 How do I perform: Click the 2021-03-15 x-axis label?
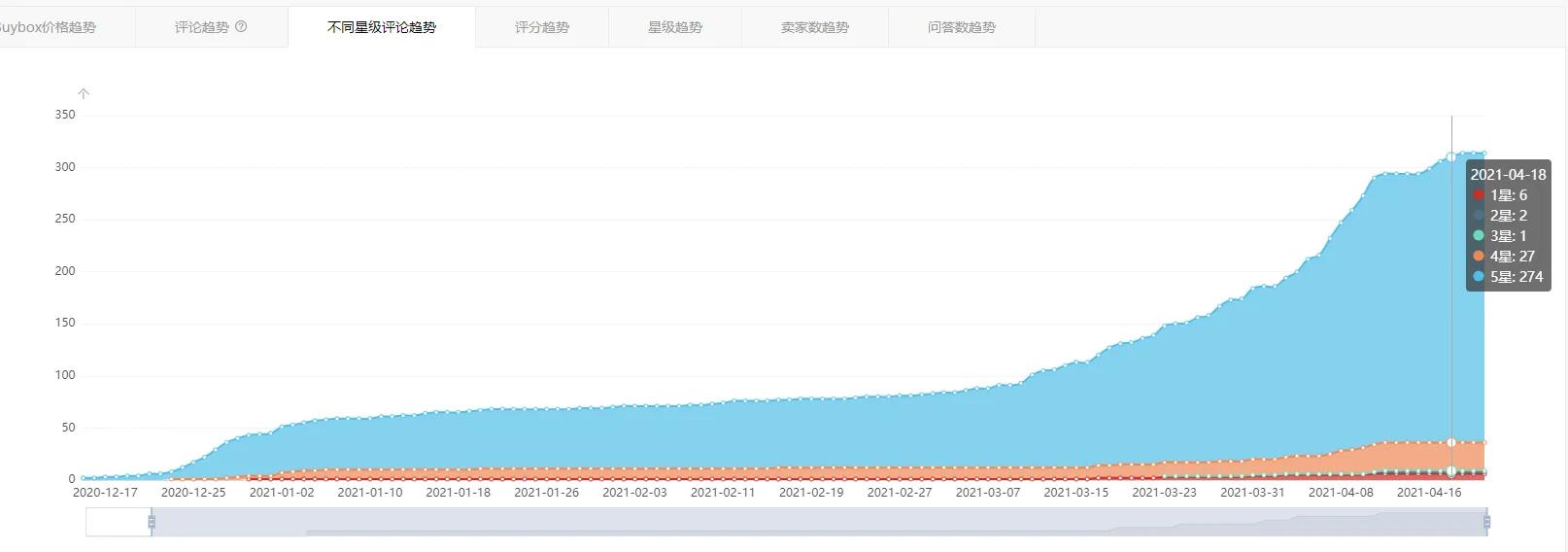click(x=1076, y=493)
